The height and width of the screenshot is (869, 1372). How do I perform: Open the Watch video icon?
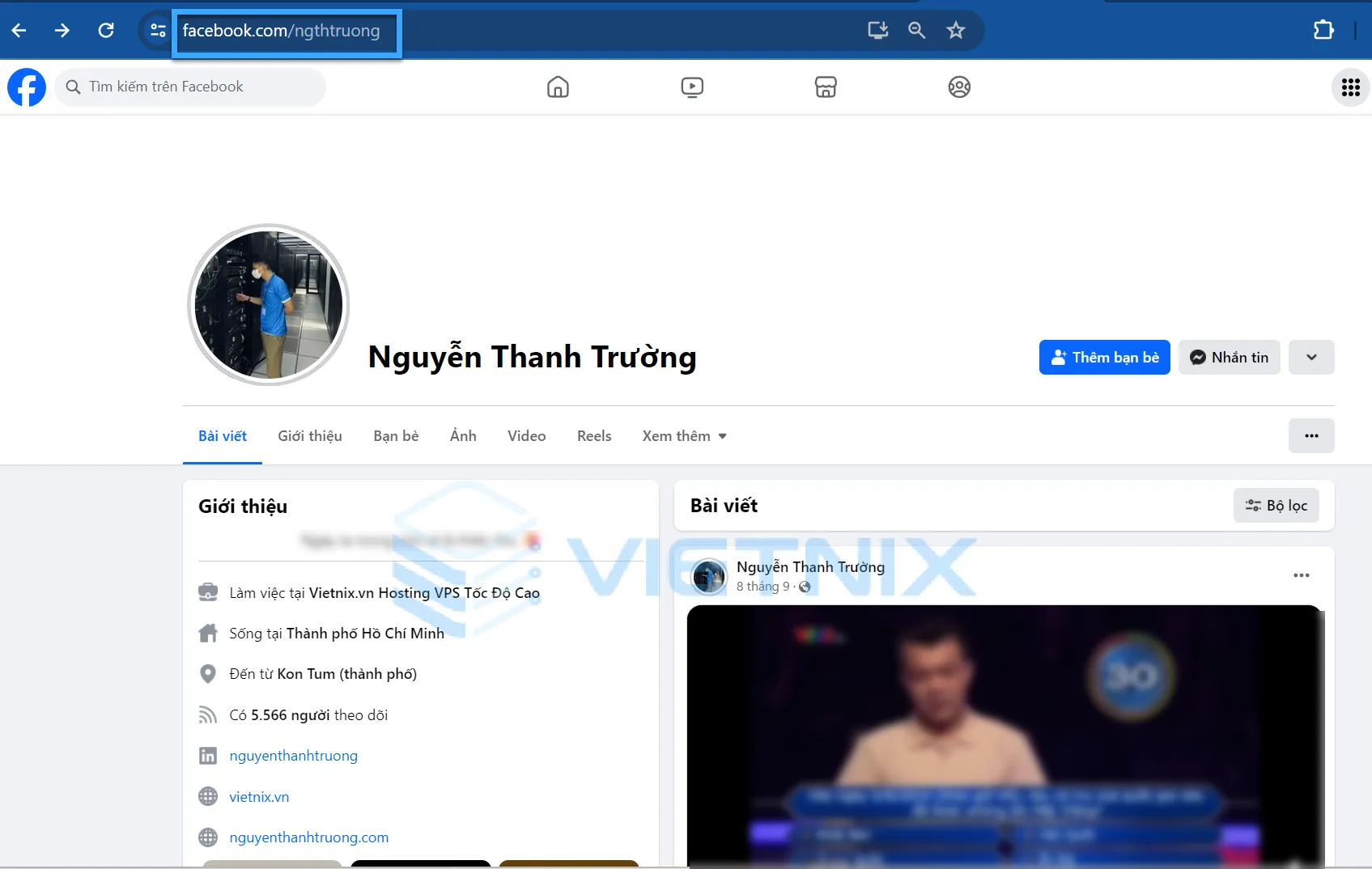click(x=692, y=87)
